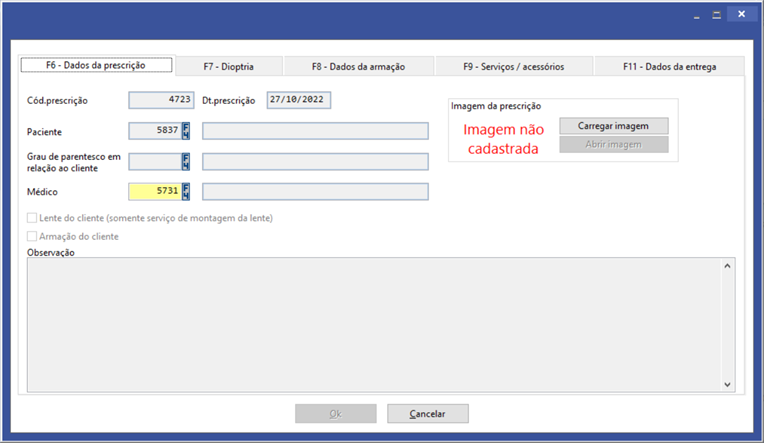The image size is (764, 443).
Task: Click the Abrir imagem button
Action: pos(613,145)
